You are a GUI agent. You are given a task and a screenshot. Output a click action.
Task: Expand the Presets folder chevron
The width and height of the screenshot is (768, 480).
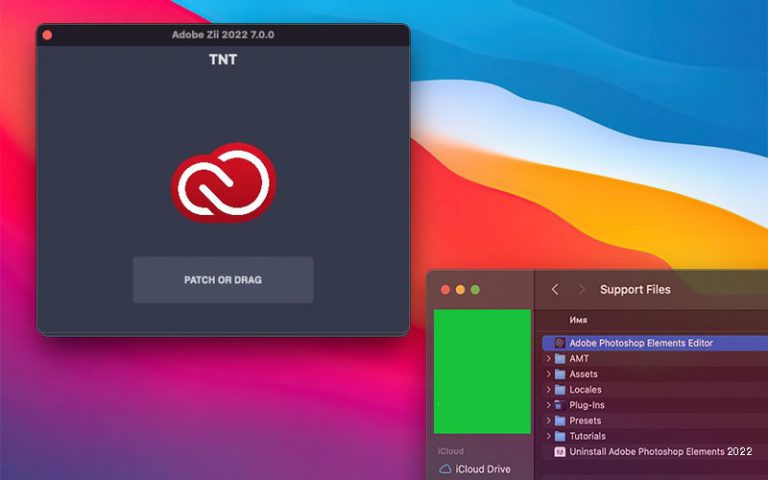click(549, 420)
